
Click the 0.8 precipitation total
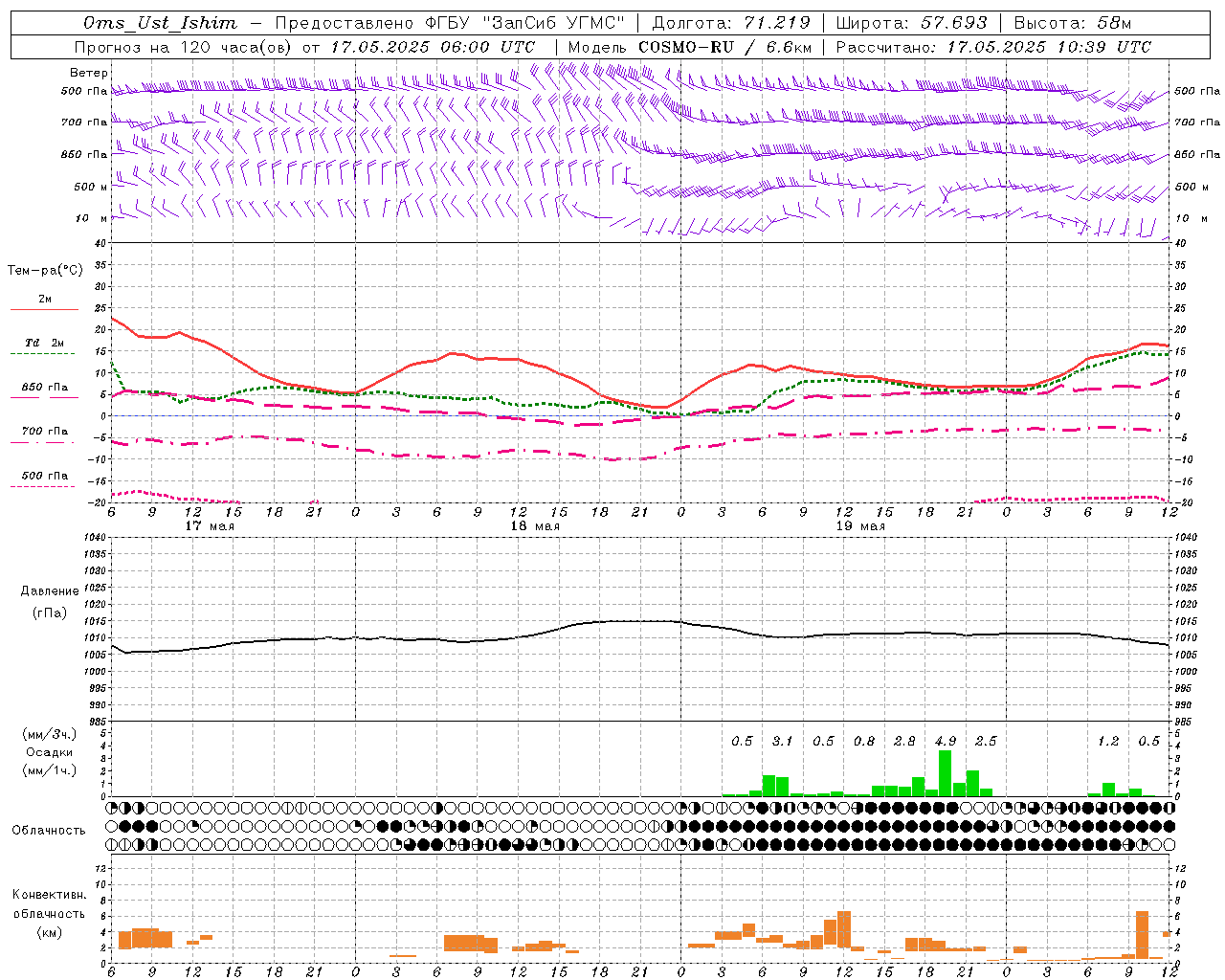864,741
